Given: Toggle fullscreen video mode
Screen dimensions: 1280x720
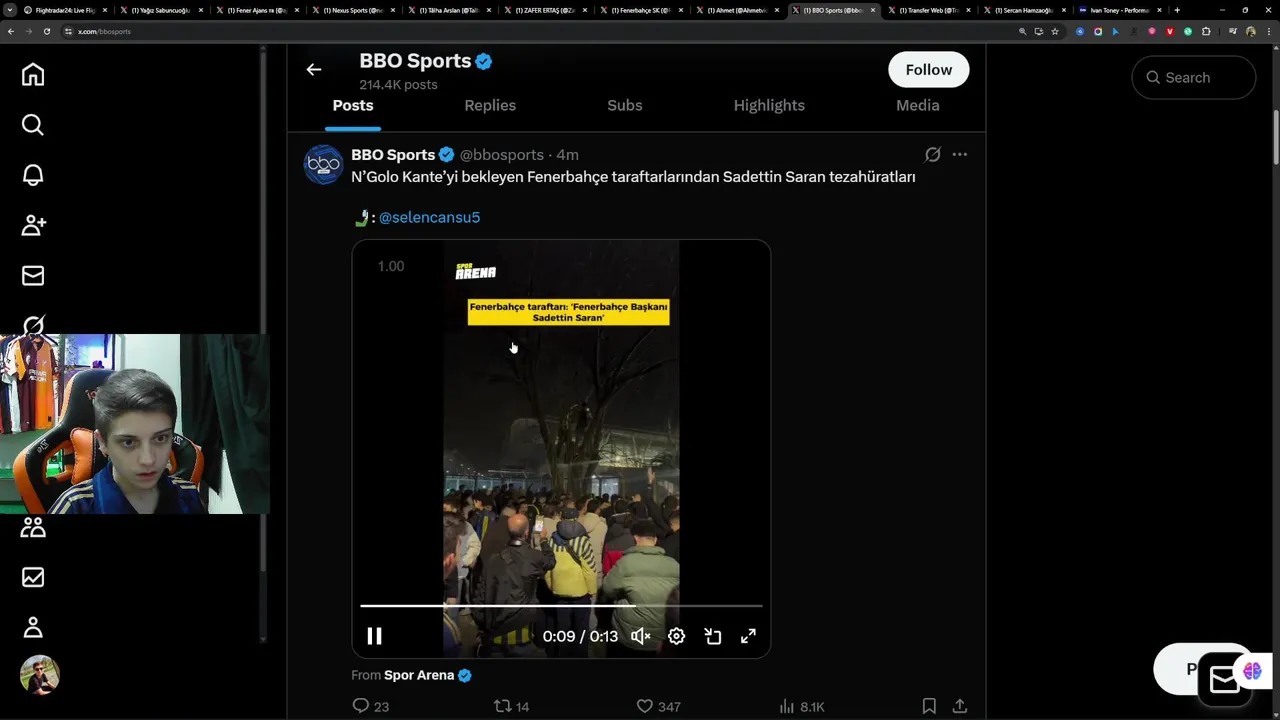Looking at the screenshot, I should tap(748, 636).
